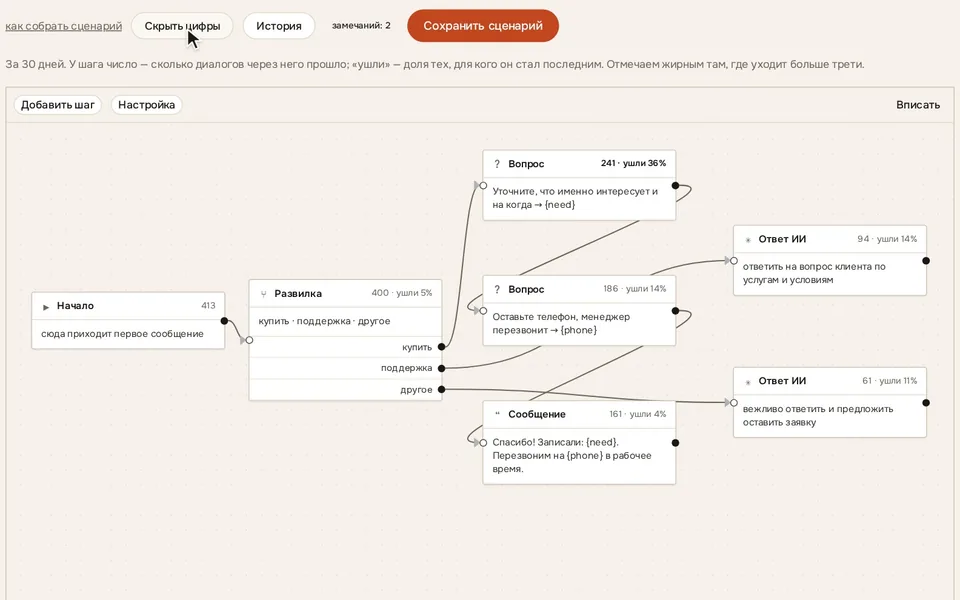Click text 'ответить на вопрос клиента по услугам'

click(x=814, y=273)
